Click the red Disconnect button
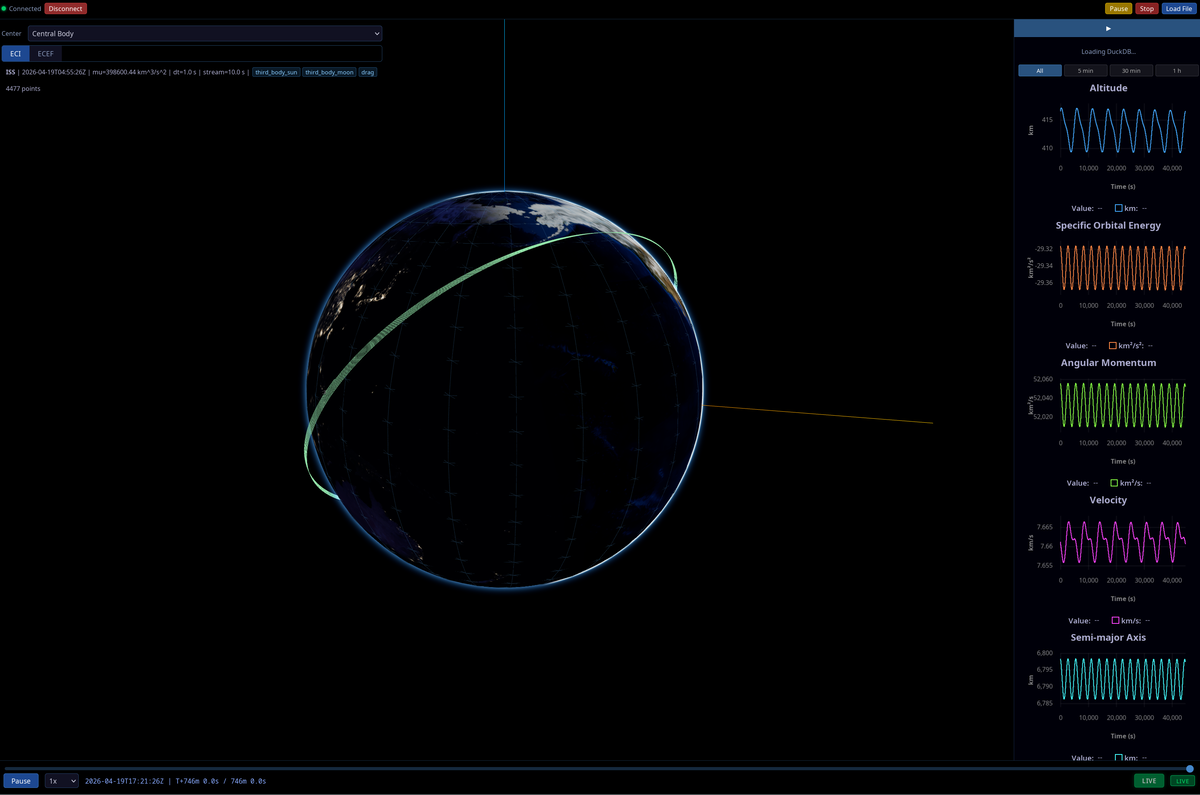Screen dimensions: 1200x795 click(65, 8)
